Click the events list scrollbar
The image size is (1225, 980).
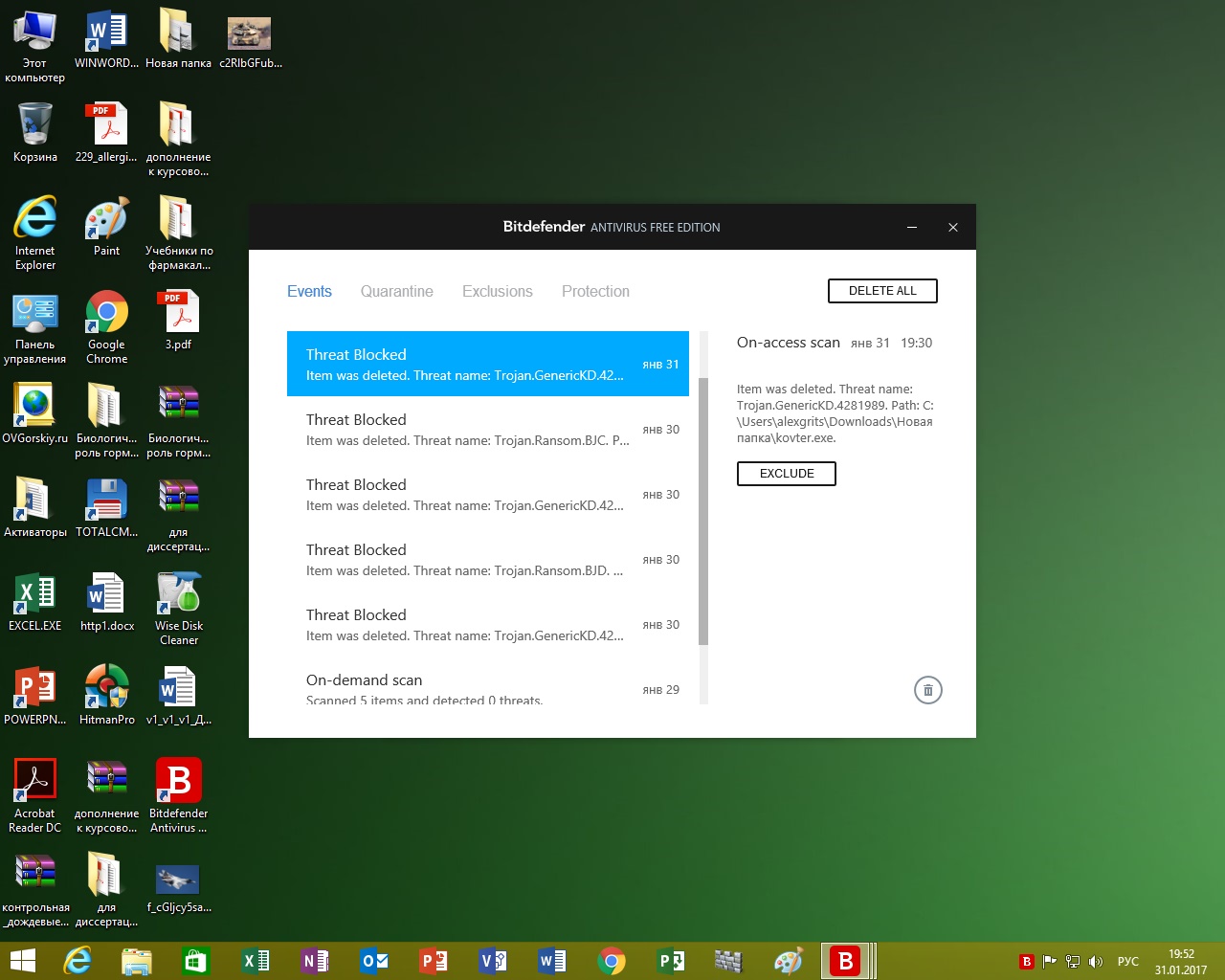coord(703,511)
